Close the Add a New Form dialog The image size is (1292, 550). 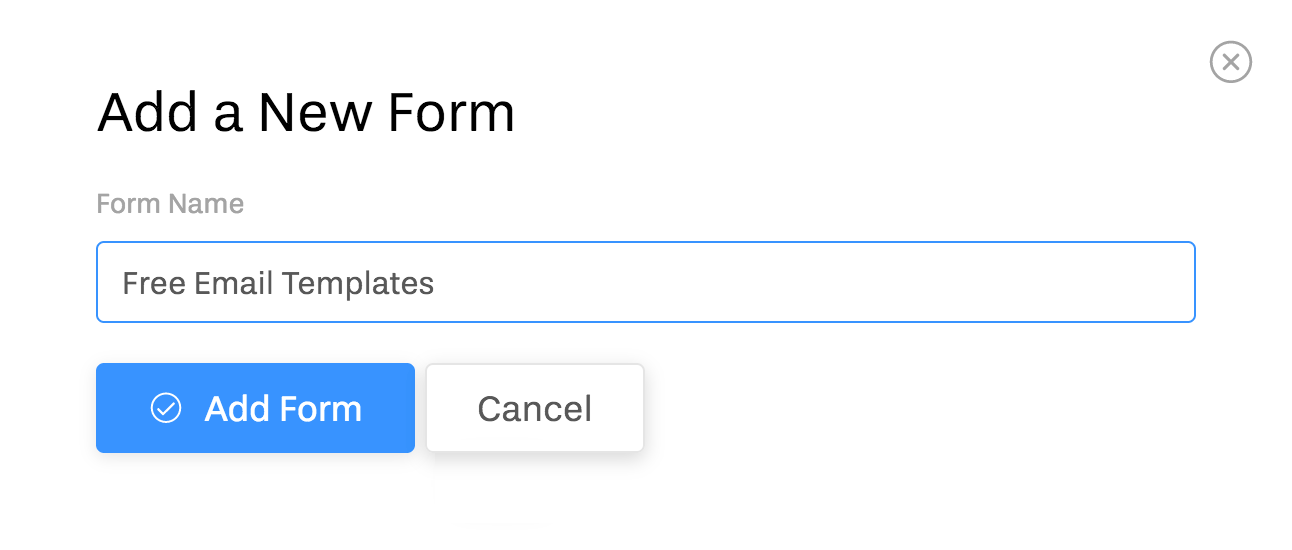click(x=1230, y=62)
